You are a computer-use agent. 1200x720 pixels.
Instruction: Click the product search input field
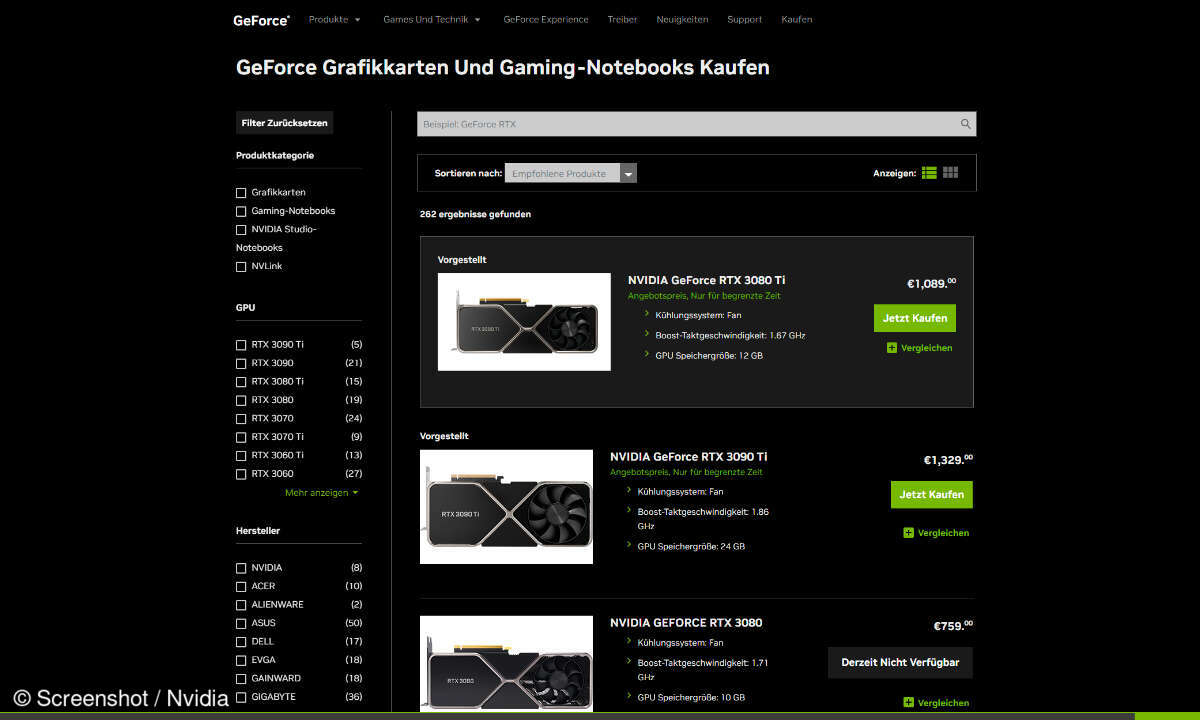[x=696, y=124]
